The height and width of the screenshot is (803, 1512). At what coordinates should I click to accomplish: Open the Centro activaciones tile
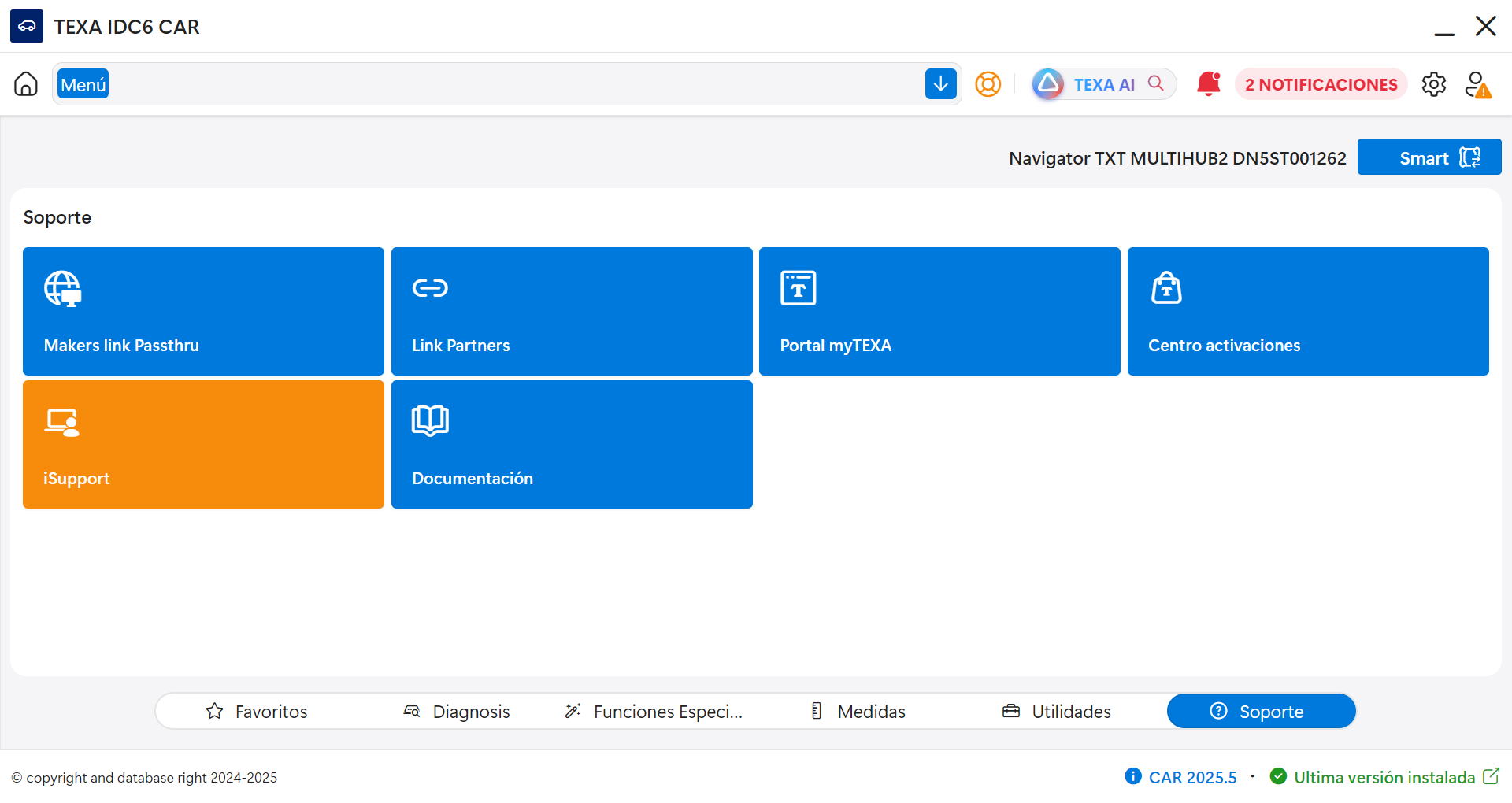[x=1308, y=311]
